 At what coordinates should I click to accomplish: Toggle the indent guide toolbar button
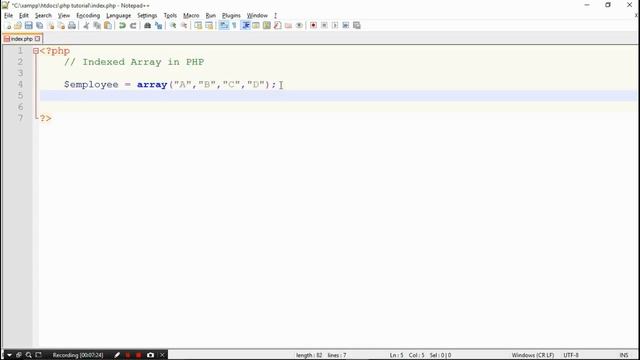pos(245,25)
